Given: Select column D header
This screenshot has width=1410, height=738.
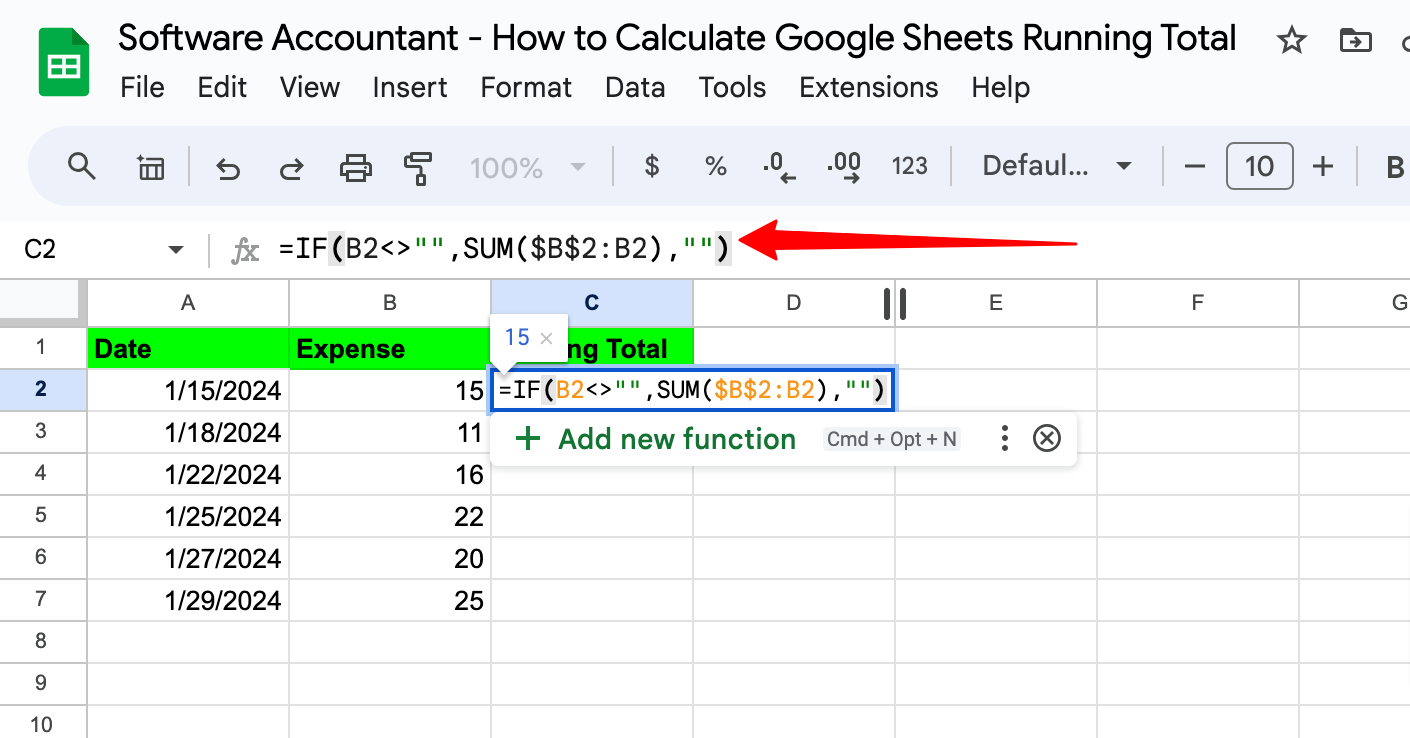Looking at the screenshot, I should pos(794,302).
